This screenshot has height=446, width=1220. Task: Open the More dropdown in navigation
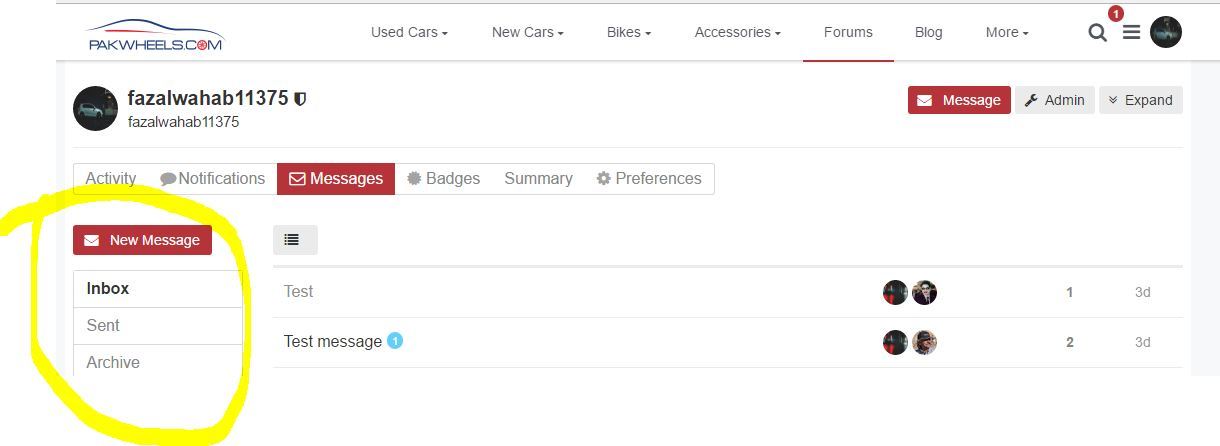click(x=1007, y=32)
